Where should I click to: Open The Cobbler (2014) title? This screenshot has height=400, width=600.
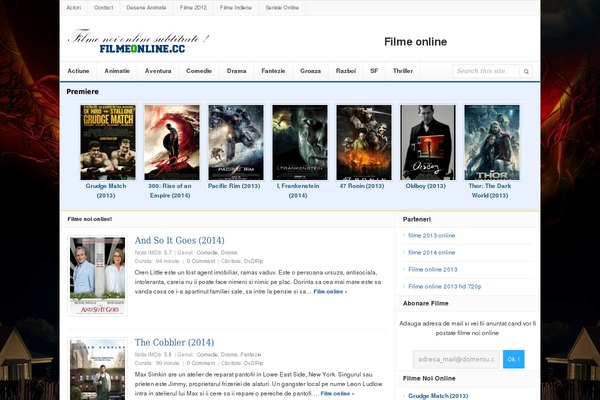pyautogui.click(x=174, y=342)
